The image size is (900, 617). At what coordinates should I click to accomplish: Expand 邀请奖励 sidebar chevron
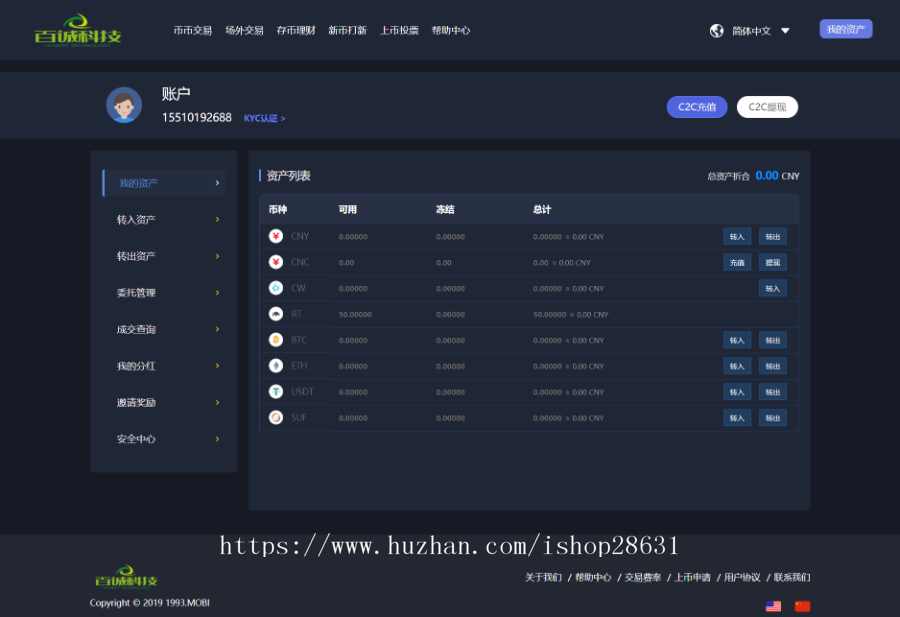(218, 402)
